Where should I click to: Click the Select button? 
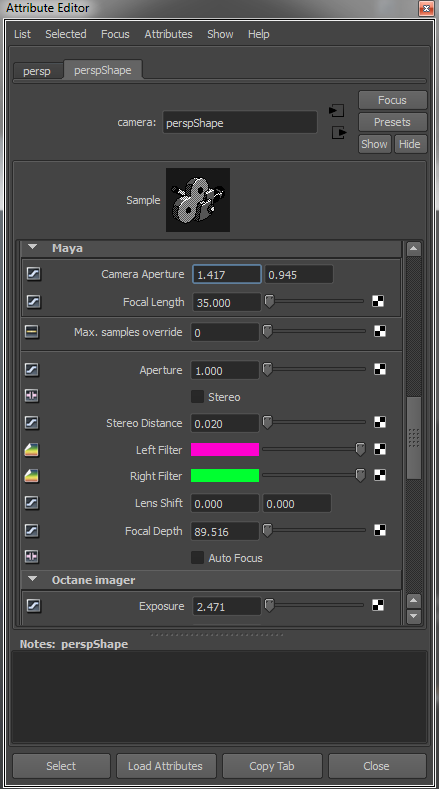click(61, 766)
